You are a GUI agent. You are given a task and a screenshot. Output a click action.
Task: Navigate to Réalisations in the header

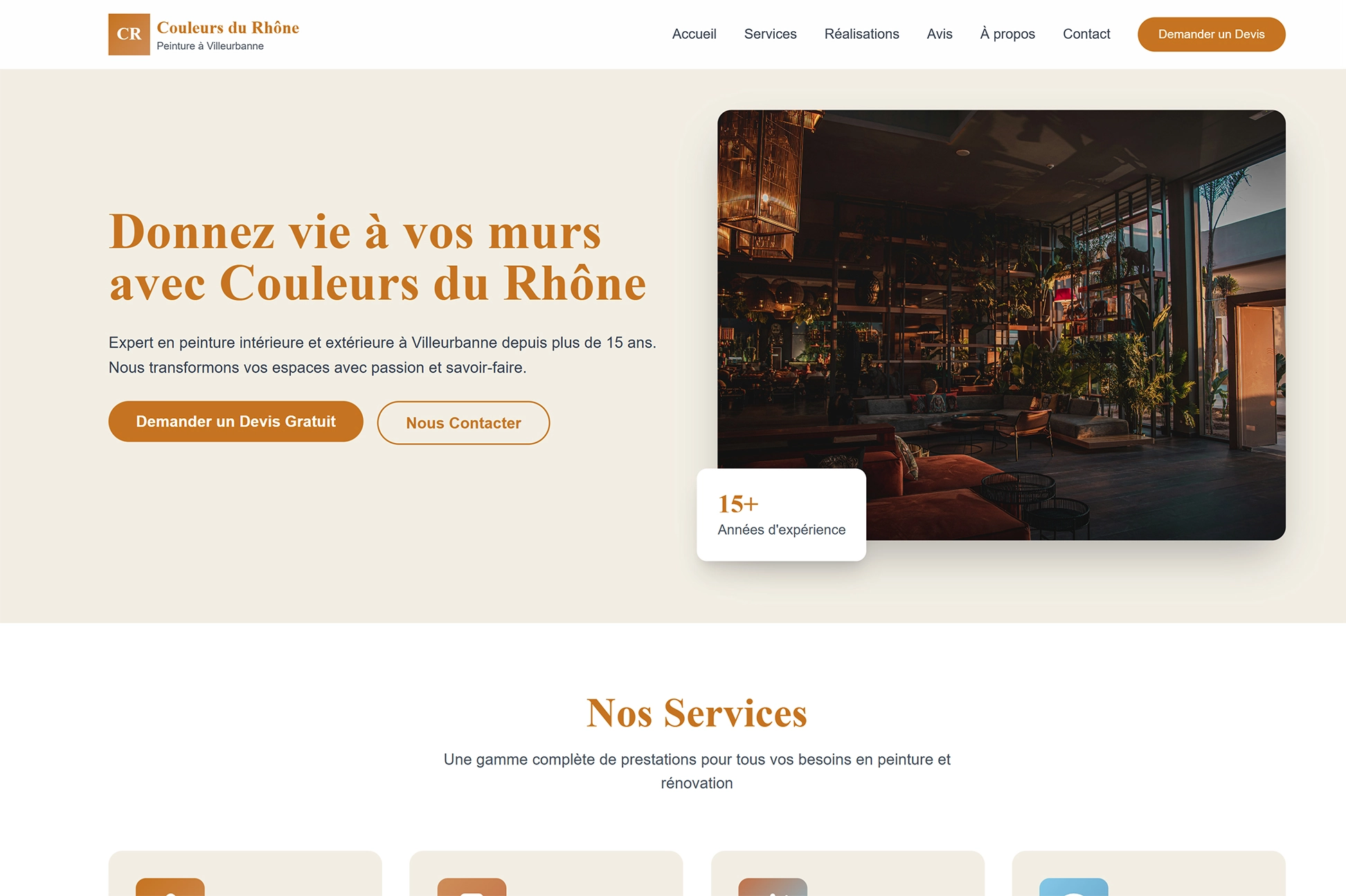point(861,34)
